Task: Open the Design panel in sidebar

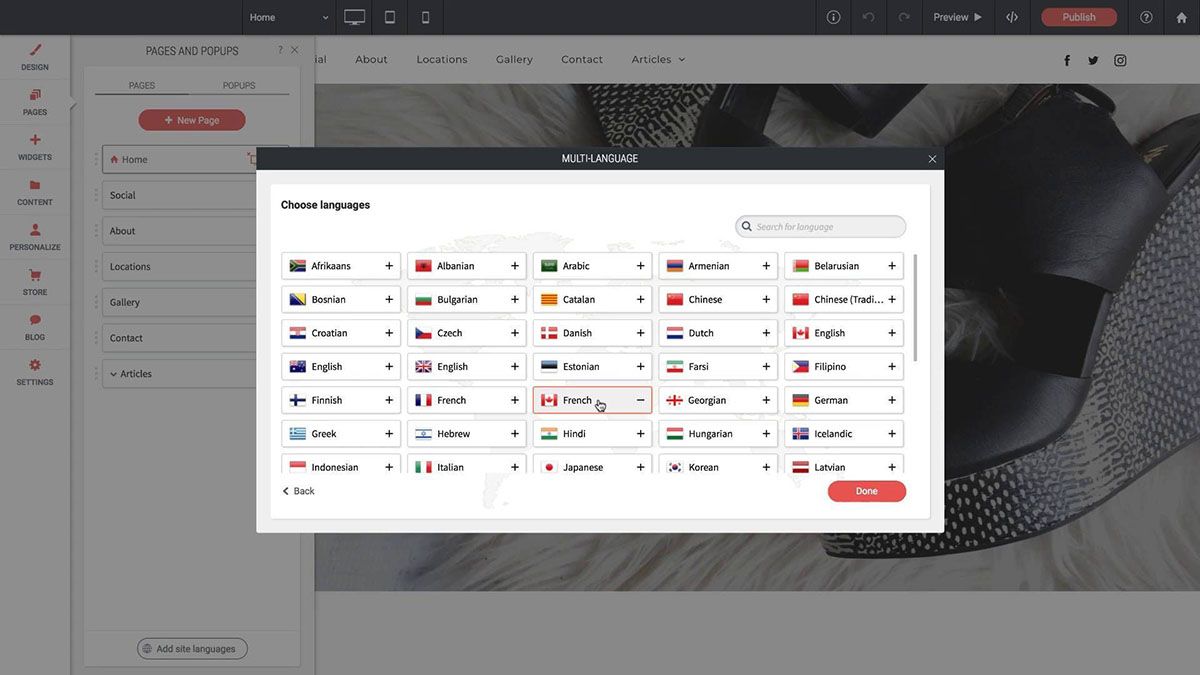Action: click(x=35, y=57)
